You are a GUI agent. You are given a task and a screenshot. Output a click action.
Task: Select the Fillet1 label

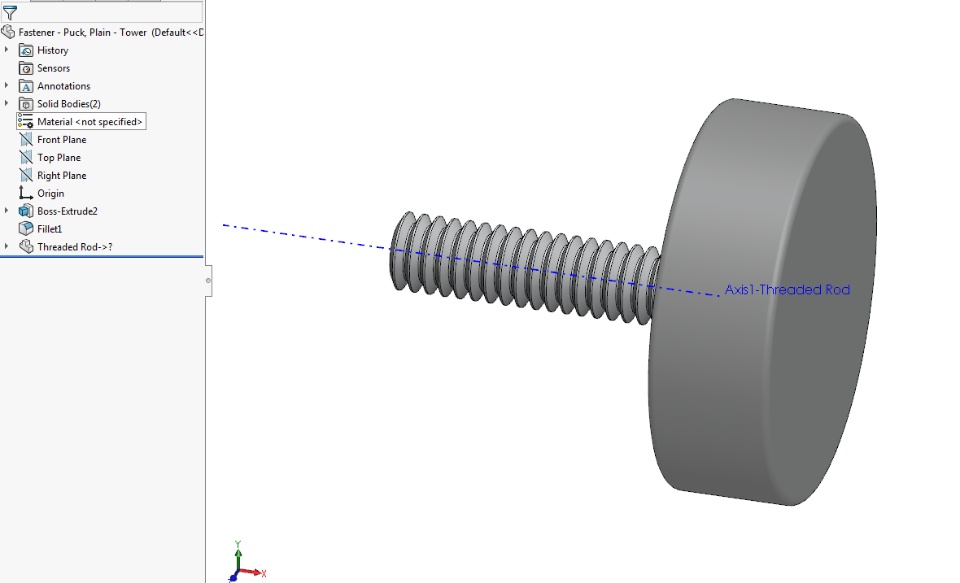[50, 228]
